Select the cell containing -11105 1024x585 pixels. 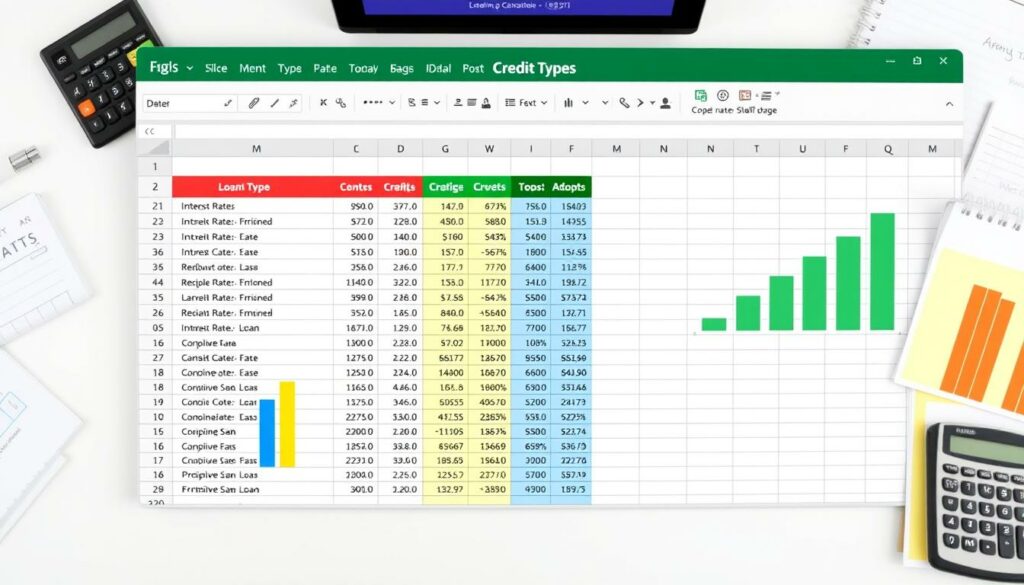pos(445,432)
